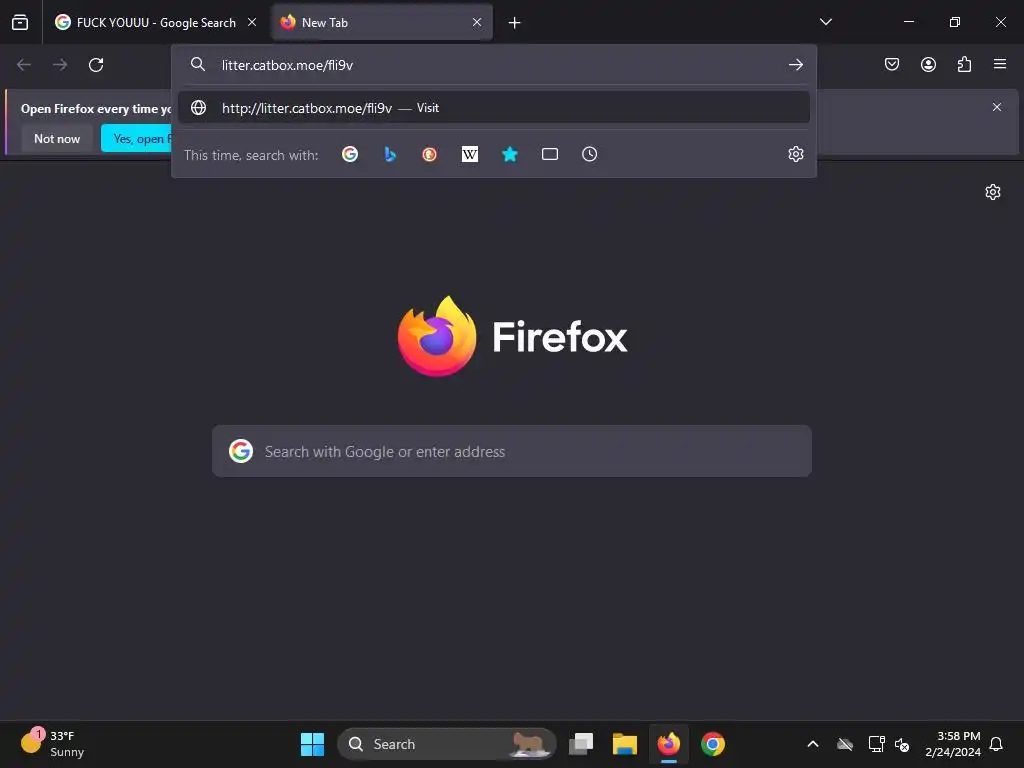Visit the http://litter.catbox.moe/fli9v suggestion
The width and height of the screenshot is (1024, 768).
coord(494,108)
